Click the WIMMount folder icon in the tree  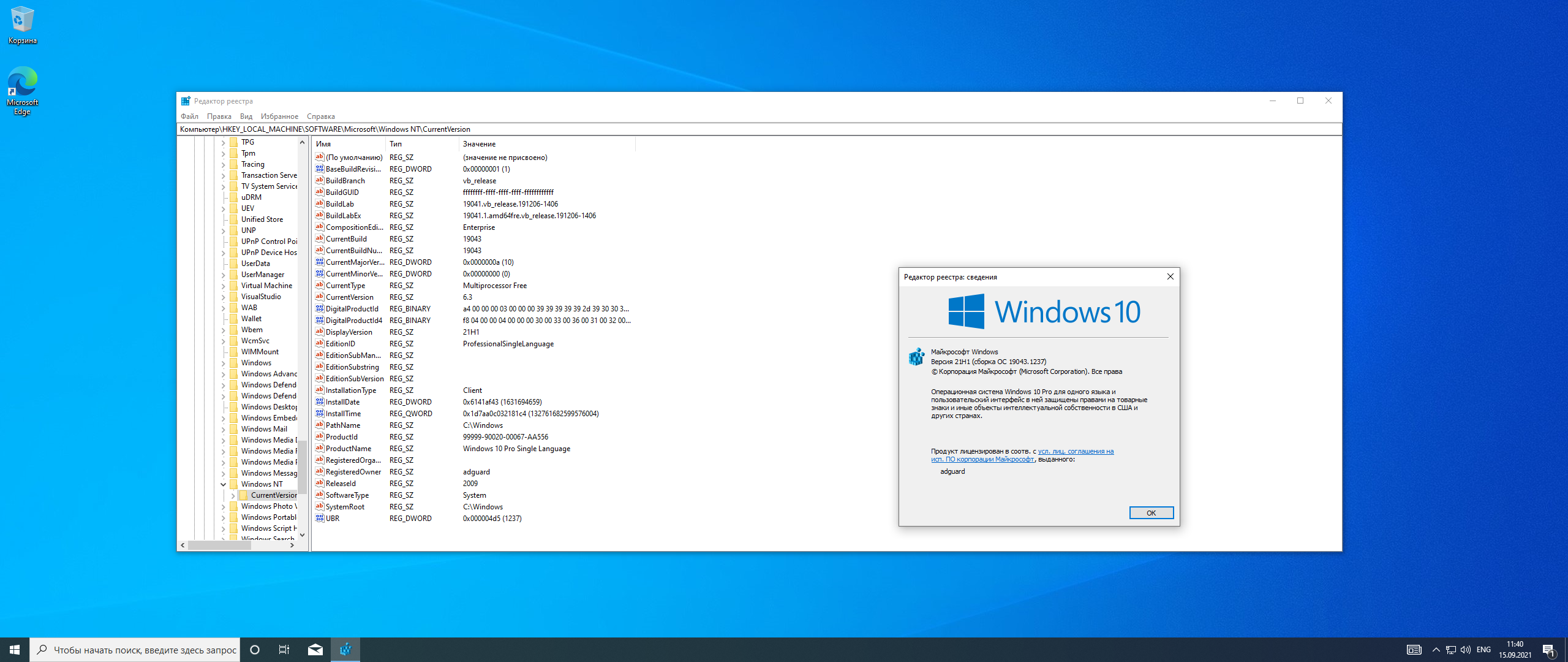click(233, 352)
